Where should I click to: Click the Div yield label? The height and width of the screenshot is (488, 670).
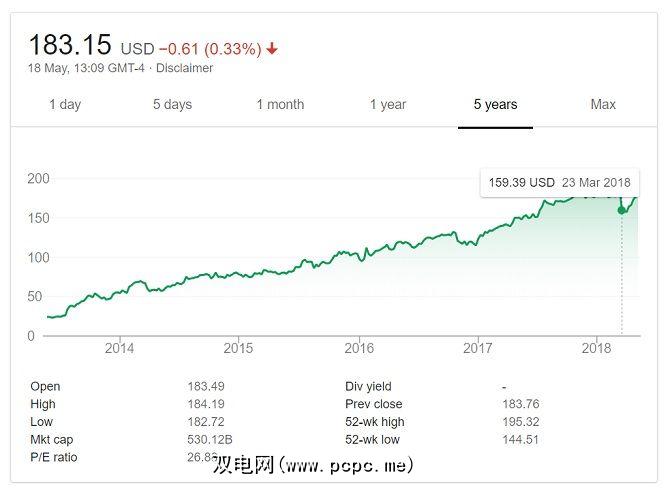368,386
